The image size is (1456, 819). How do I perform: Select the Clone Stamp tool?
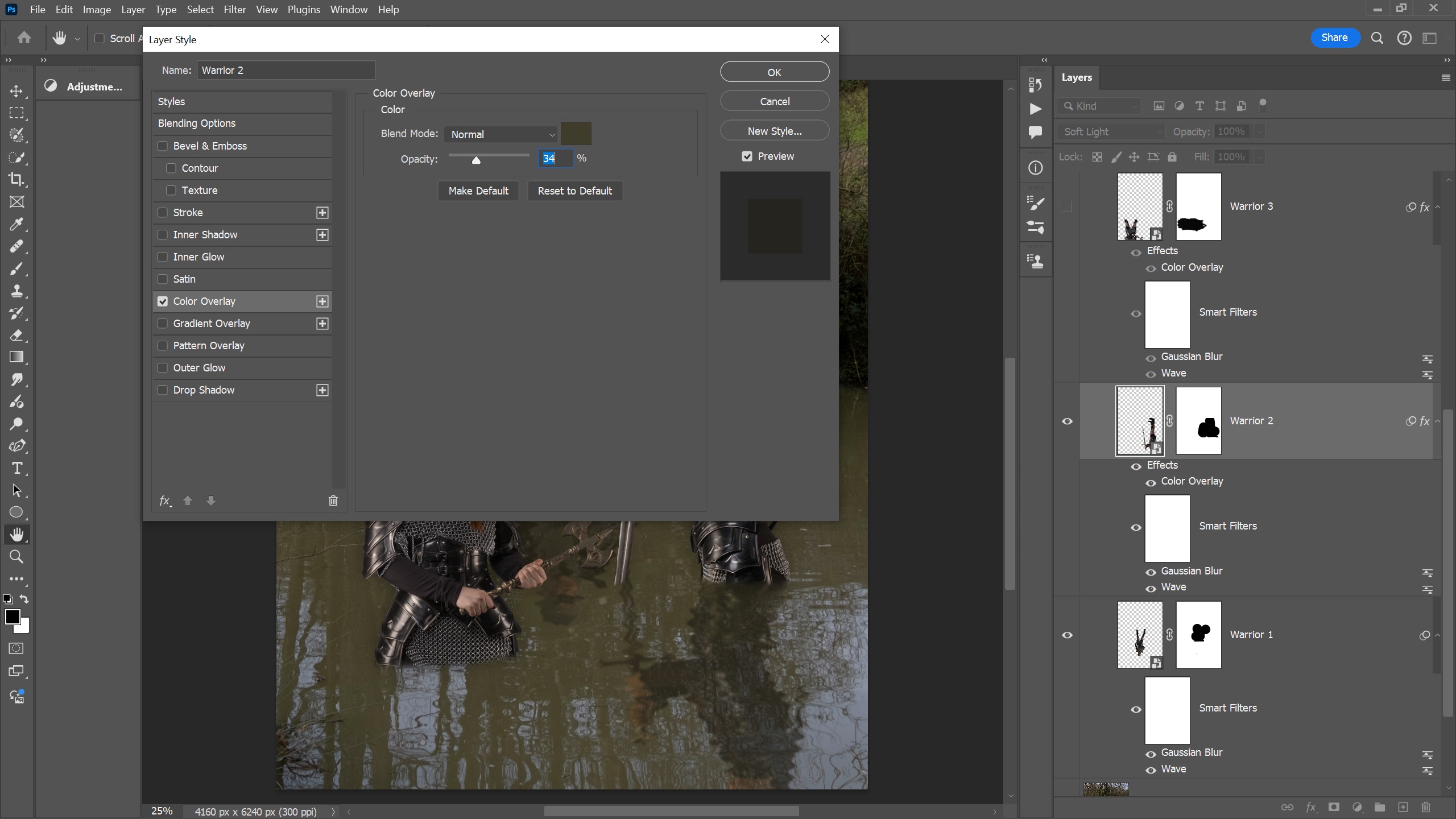click(x=16, y=291)
